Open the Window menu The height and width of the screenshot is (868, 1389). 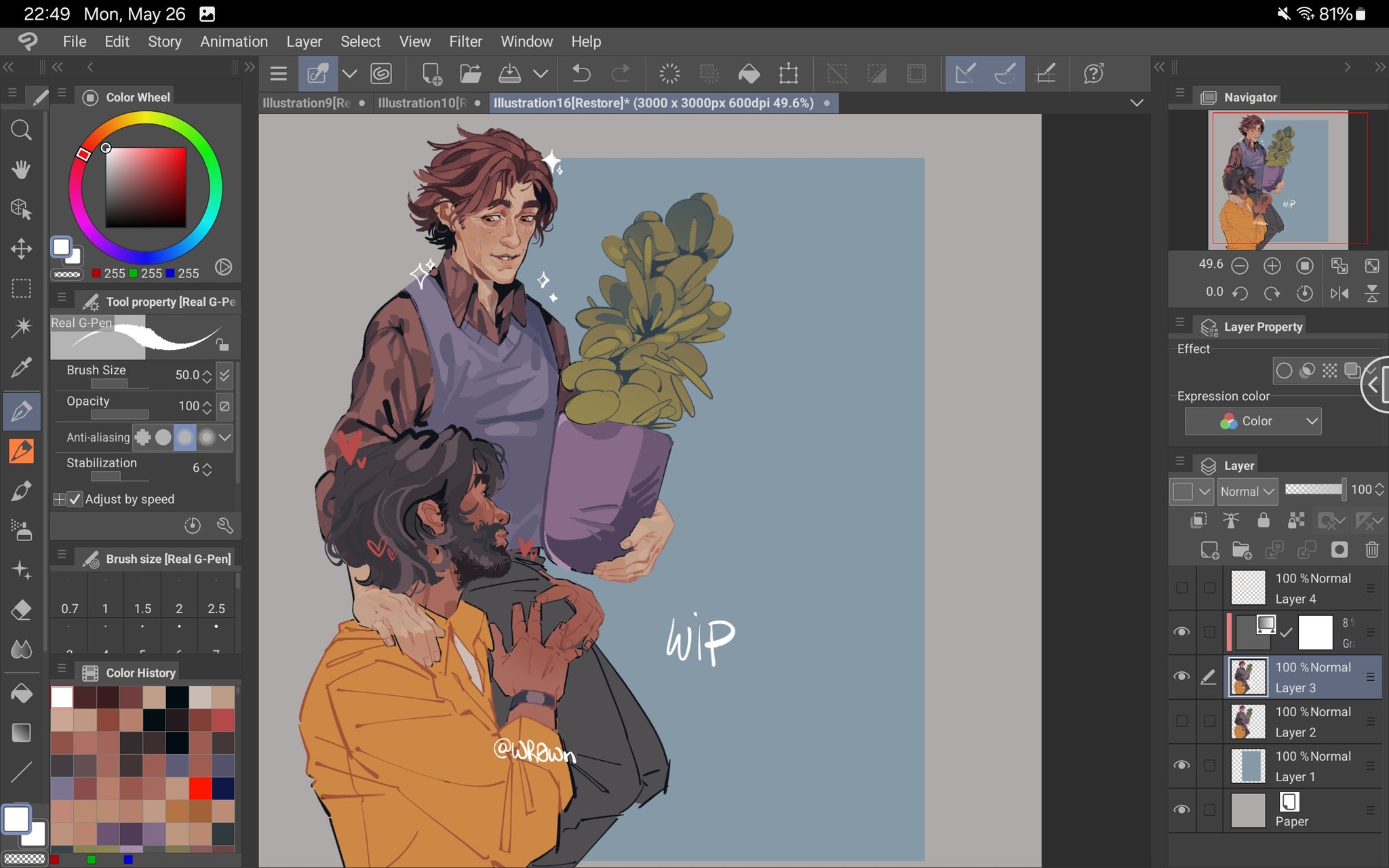(x=526, y=41)
